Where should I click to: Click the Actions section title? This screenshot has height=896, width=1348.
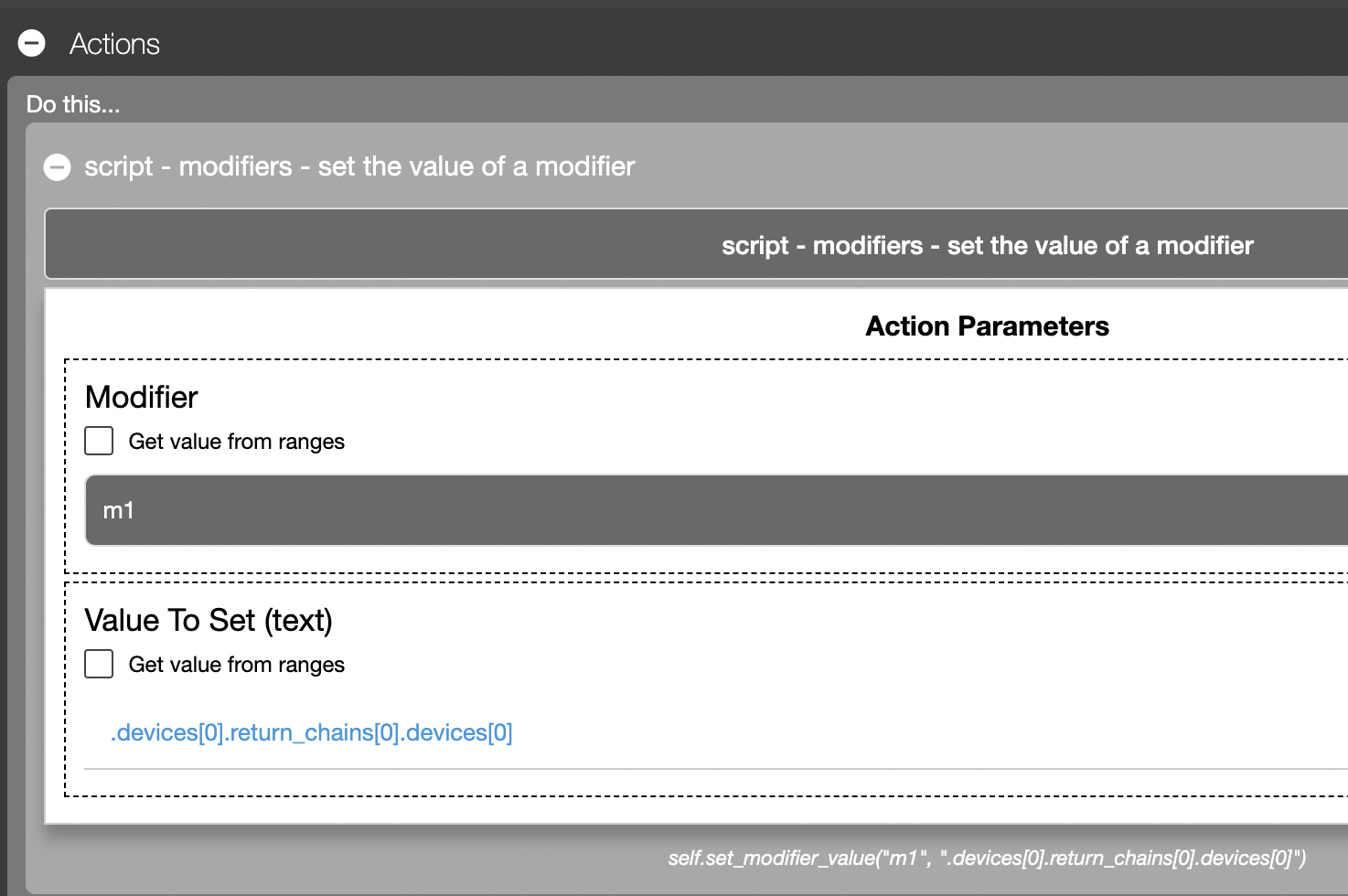click(114, 44)
